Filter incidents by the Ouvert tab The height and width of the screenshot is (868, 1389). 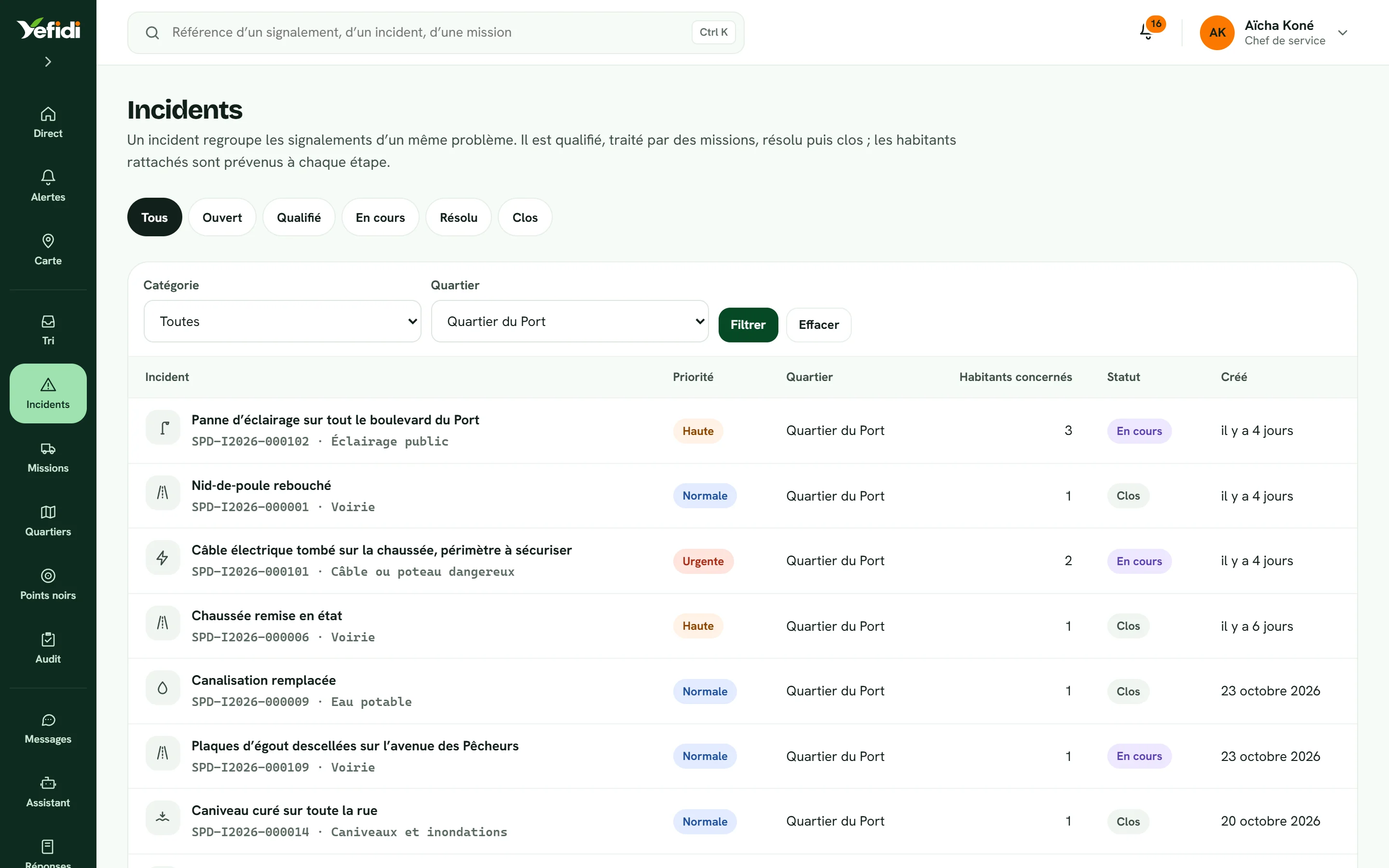(222, 217)
